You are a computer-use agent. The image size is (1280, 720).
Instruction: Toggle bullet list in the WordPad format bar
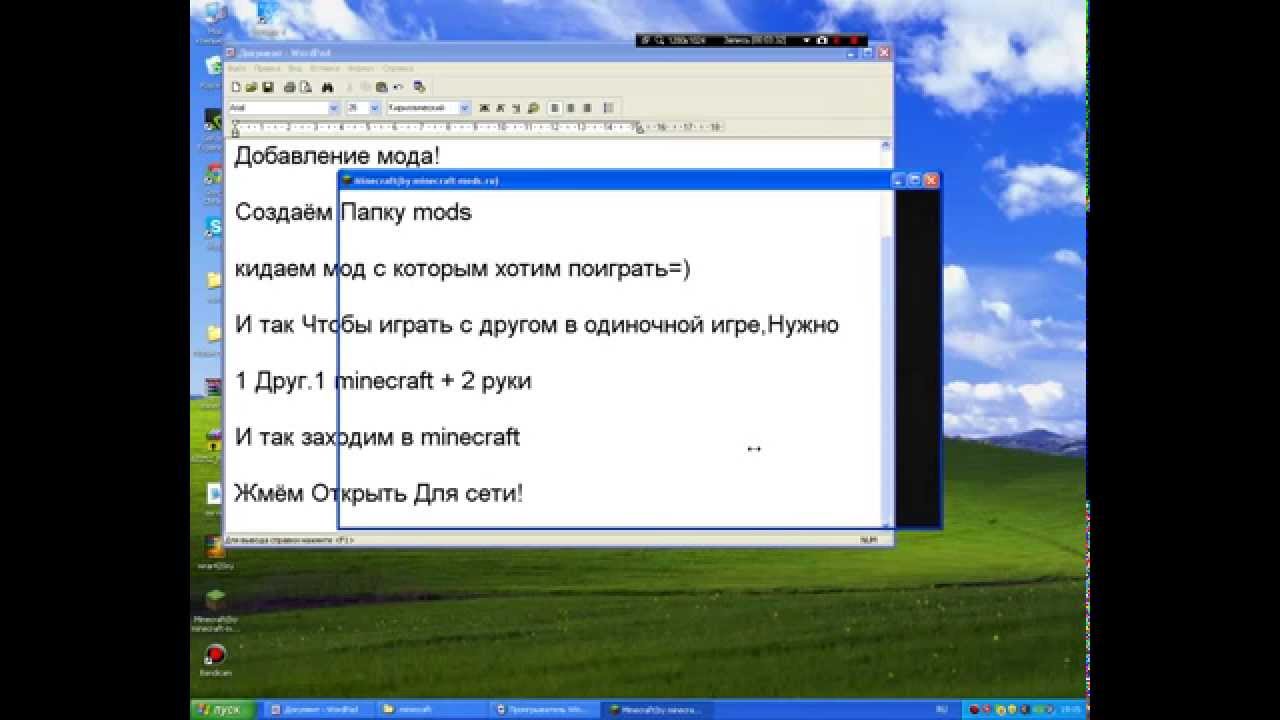(609, 108)
